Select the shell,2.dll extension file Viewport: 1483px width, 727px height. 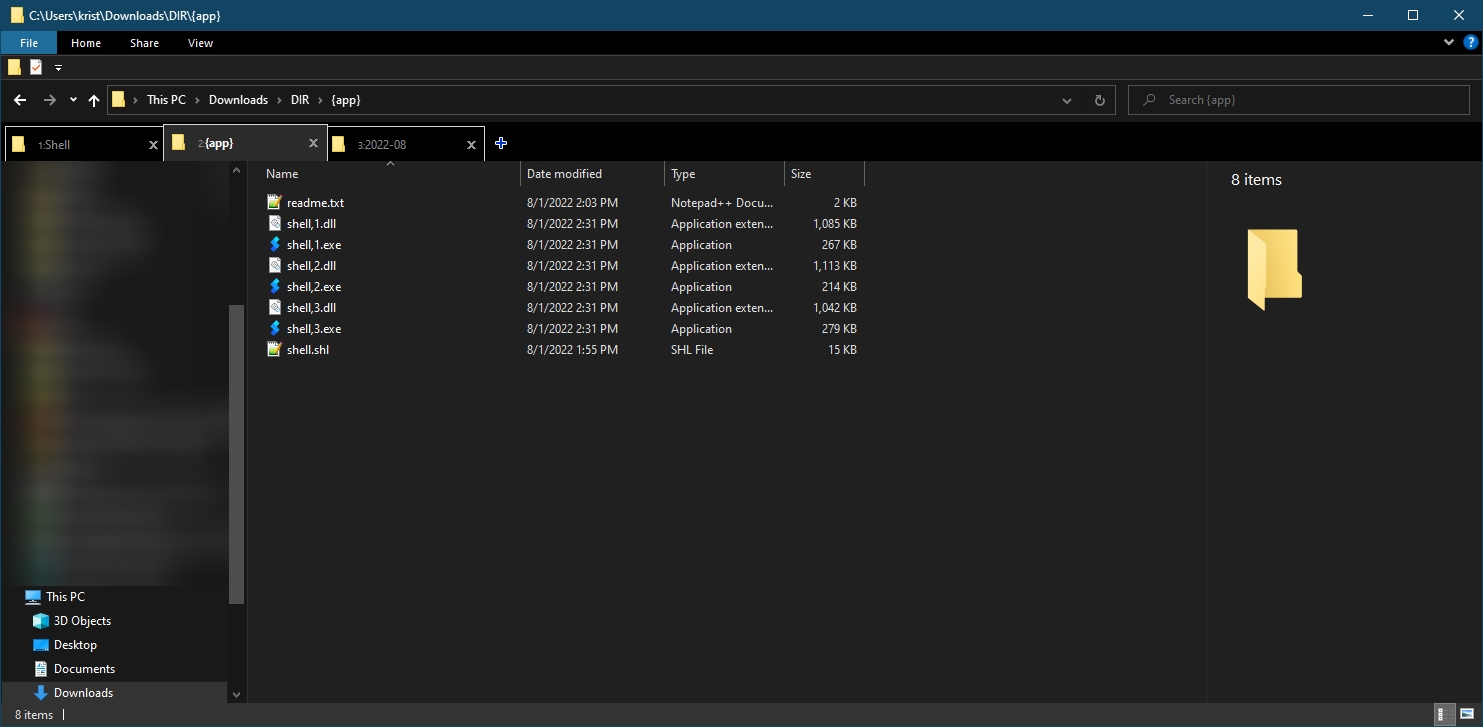(312, 265)
